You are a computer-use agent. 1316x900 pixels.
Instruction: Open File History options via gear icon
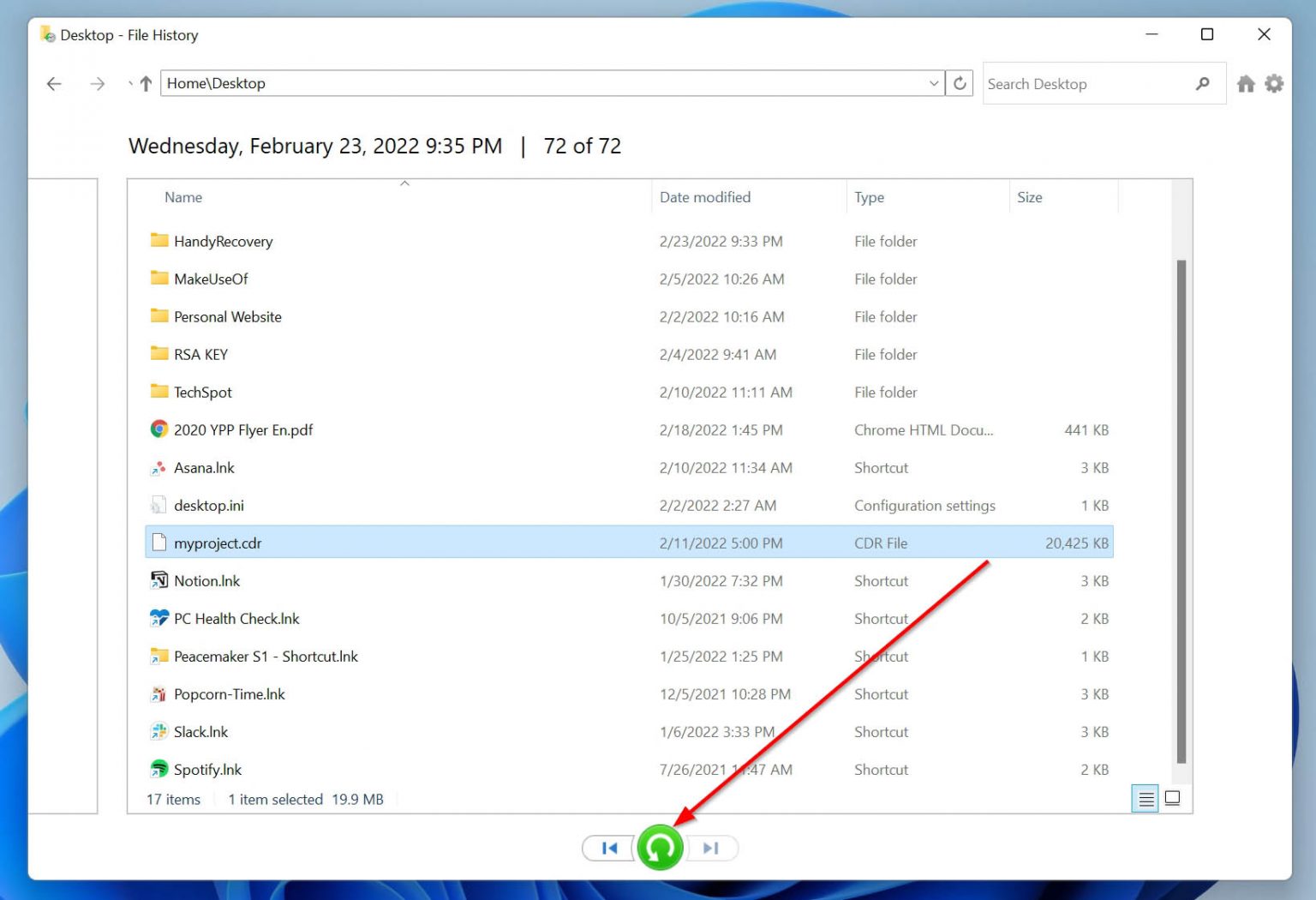[x=1274, y=83]
